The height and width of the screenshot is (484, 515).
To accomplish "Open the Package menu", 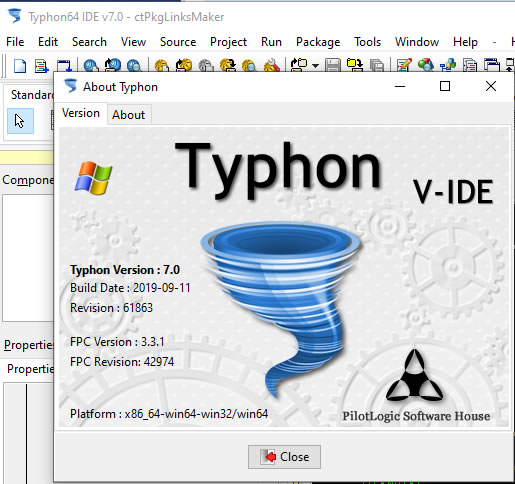I will point(318,42).
